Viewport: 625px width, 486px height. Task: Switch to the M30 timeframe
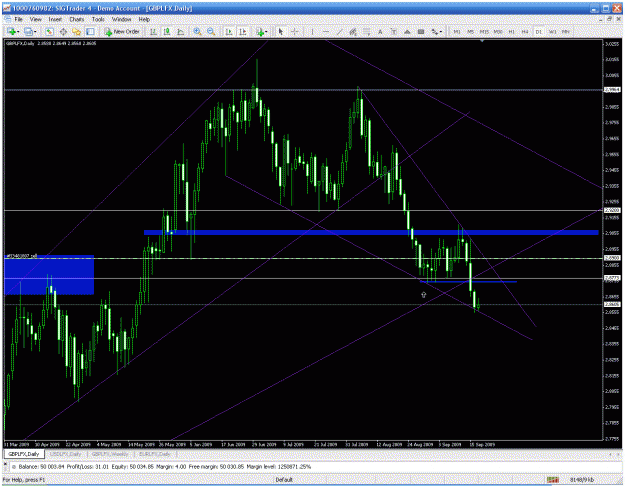click(x=498, y=31)
